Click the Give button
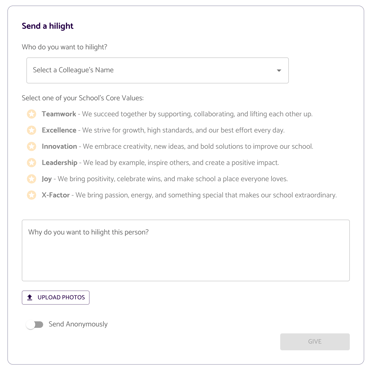 [x=315, y=342]
